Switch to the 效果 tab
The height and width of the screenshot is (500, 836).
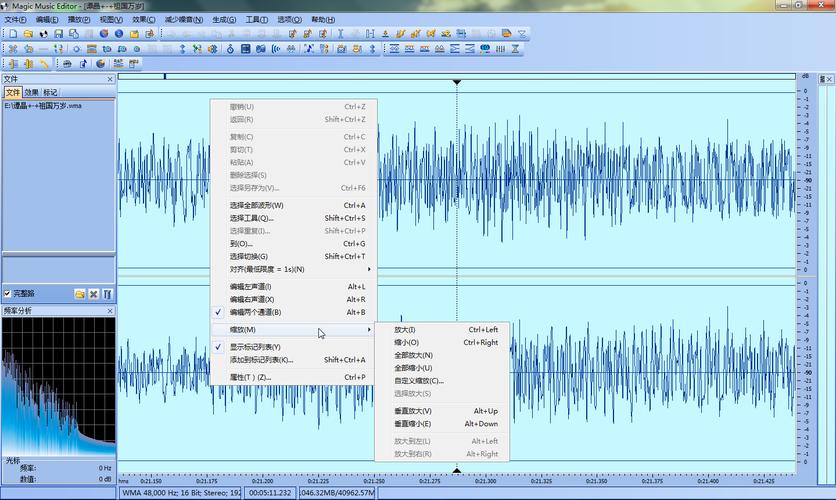[31, 93]
